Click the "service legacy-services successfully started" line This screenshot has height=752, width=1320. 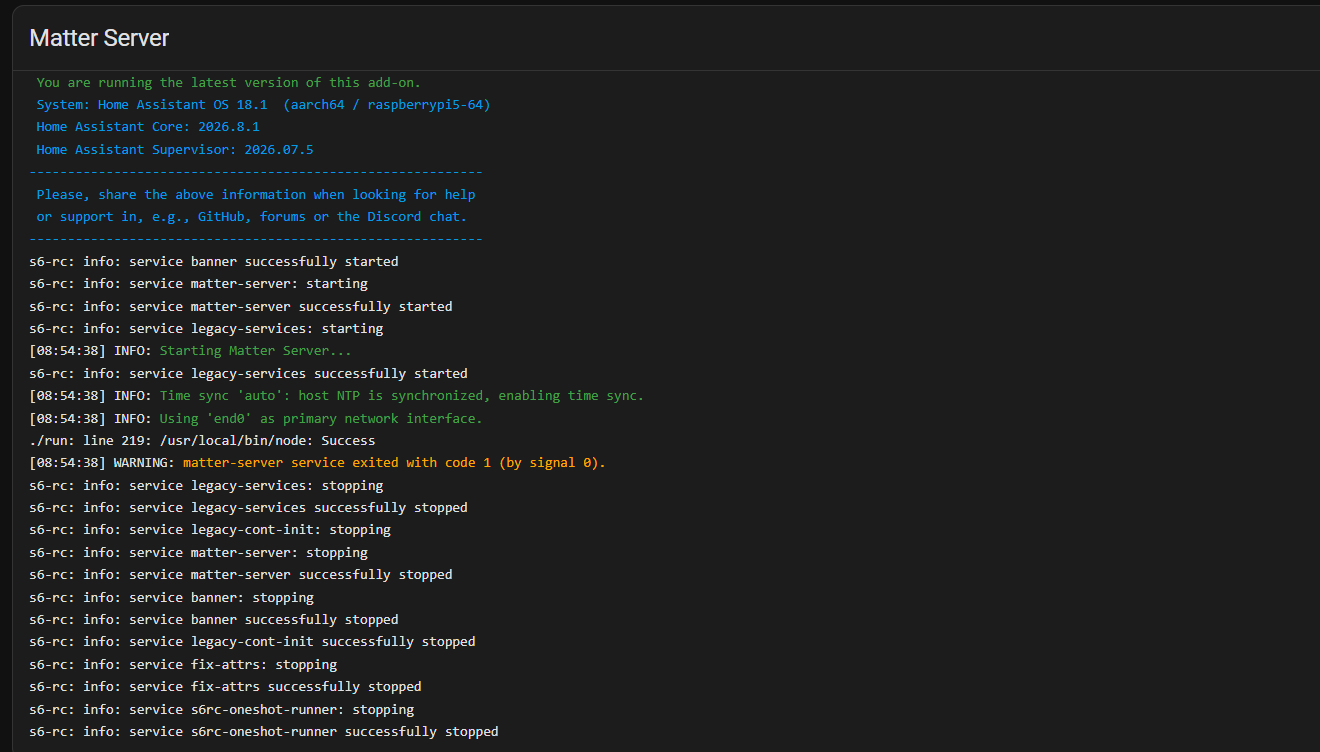click(248, 373)
